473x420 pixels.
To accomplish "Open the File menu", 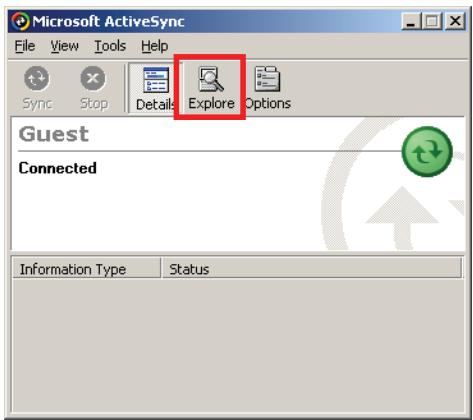I will [x=25, y=46].
